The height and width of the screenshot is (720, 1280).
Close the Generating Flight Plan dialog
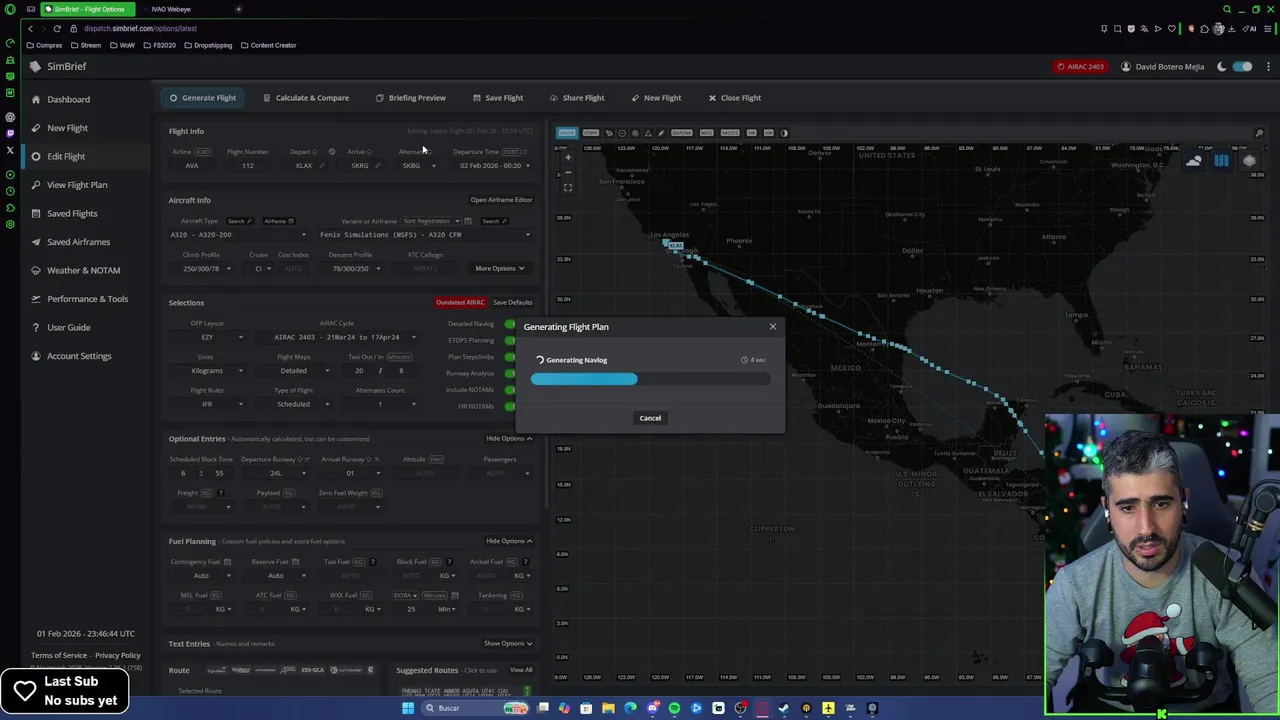coord(772,327)
